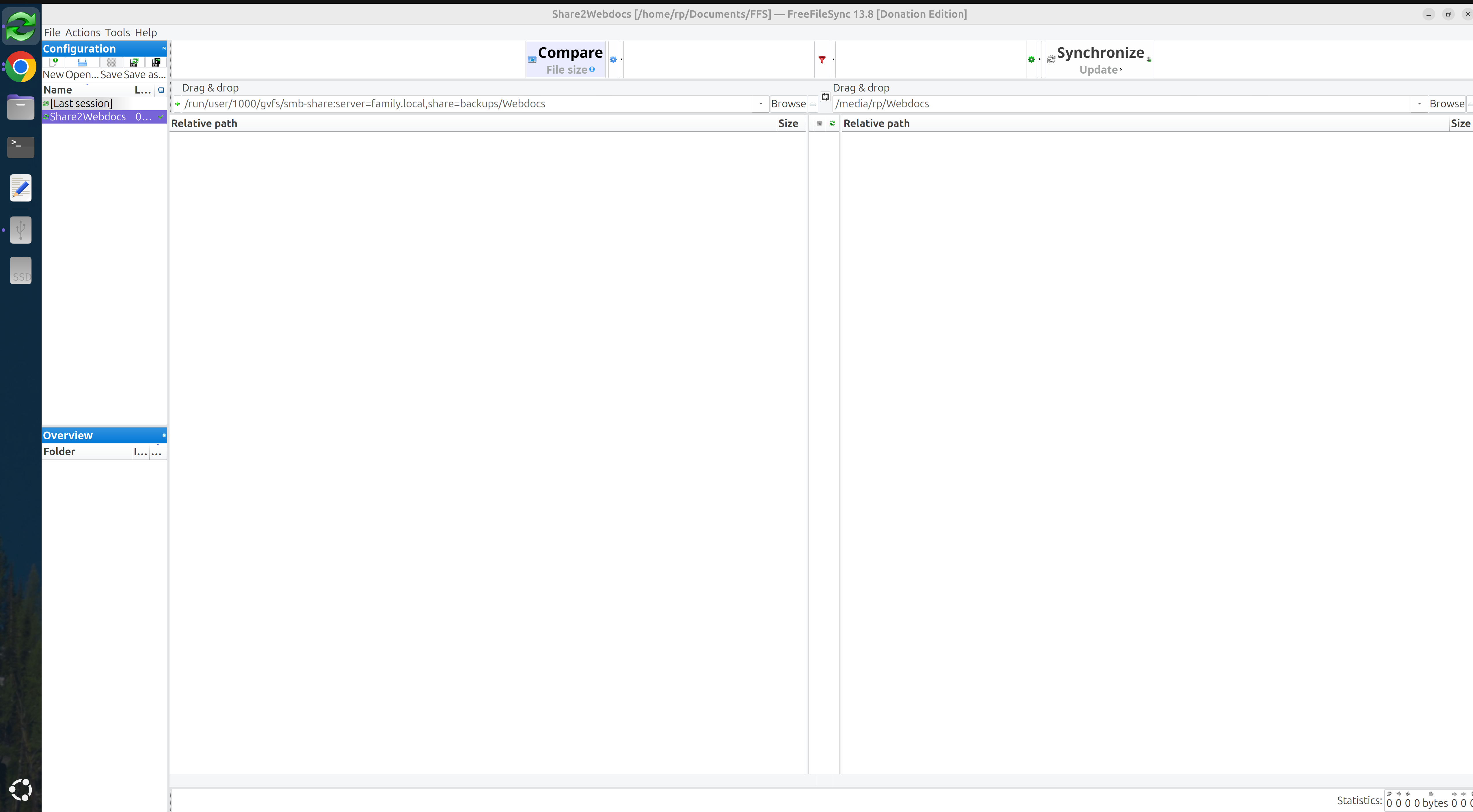
Task: Edit the right folder path field
Action: [x=1122, y=104]
